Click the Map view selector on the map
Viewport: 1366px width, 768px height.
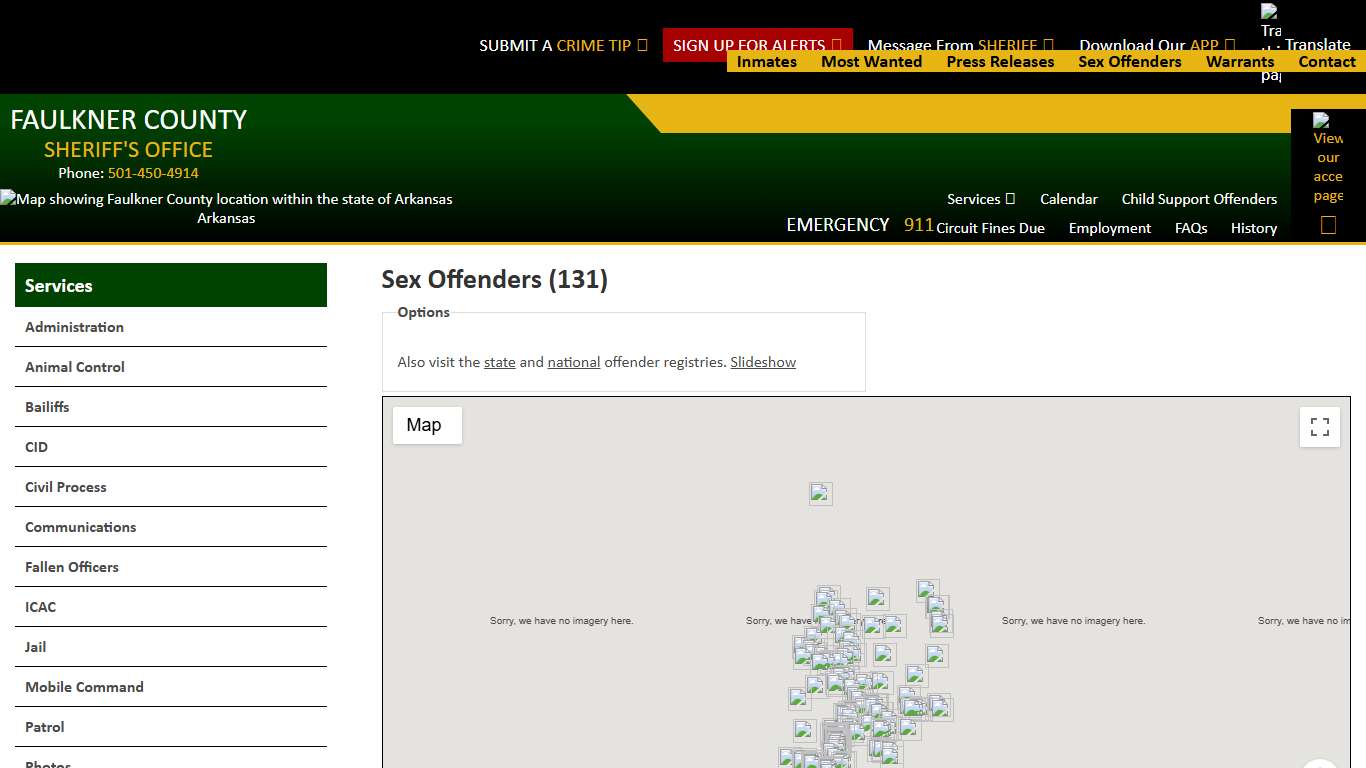tap(427, 425)
